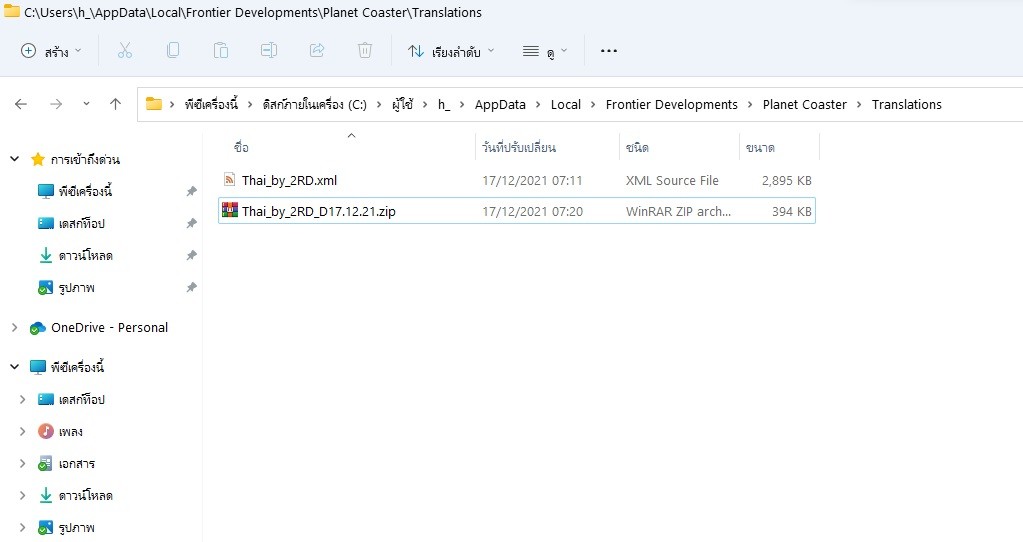Click the Share icon in toolbar
The image size is (1023, 542).
coord(317,51)
